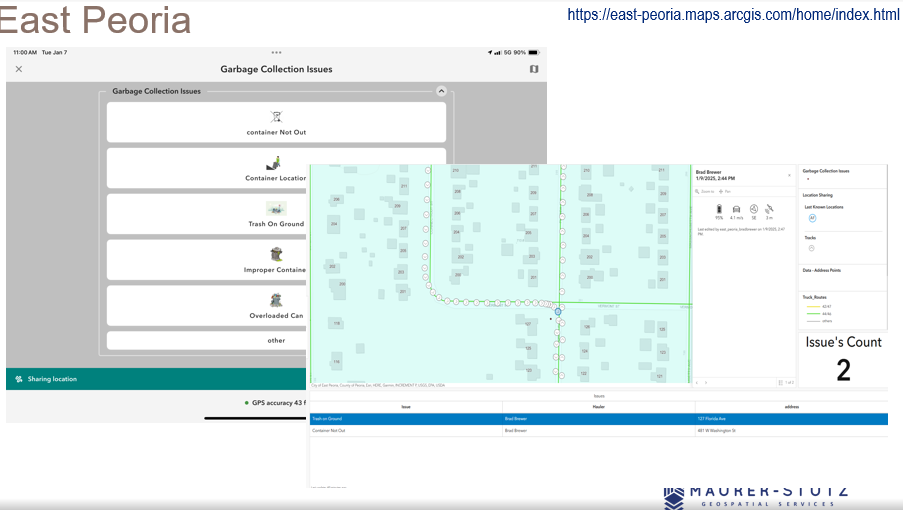Viewport: 903px width, 510px height.
Task: Select the Container Not Out table row
Action: point(599,431)
